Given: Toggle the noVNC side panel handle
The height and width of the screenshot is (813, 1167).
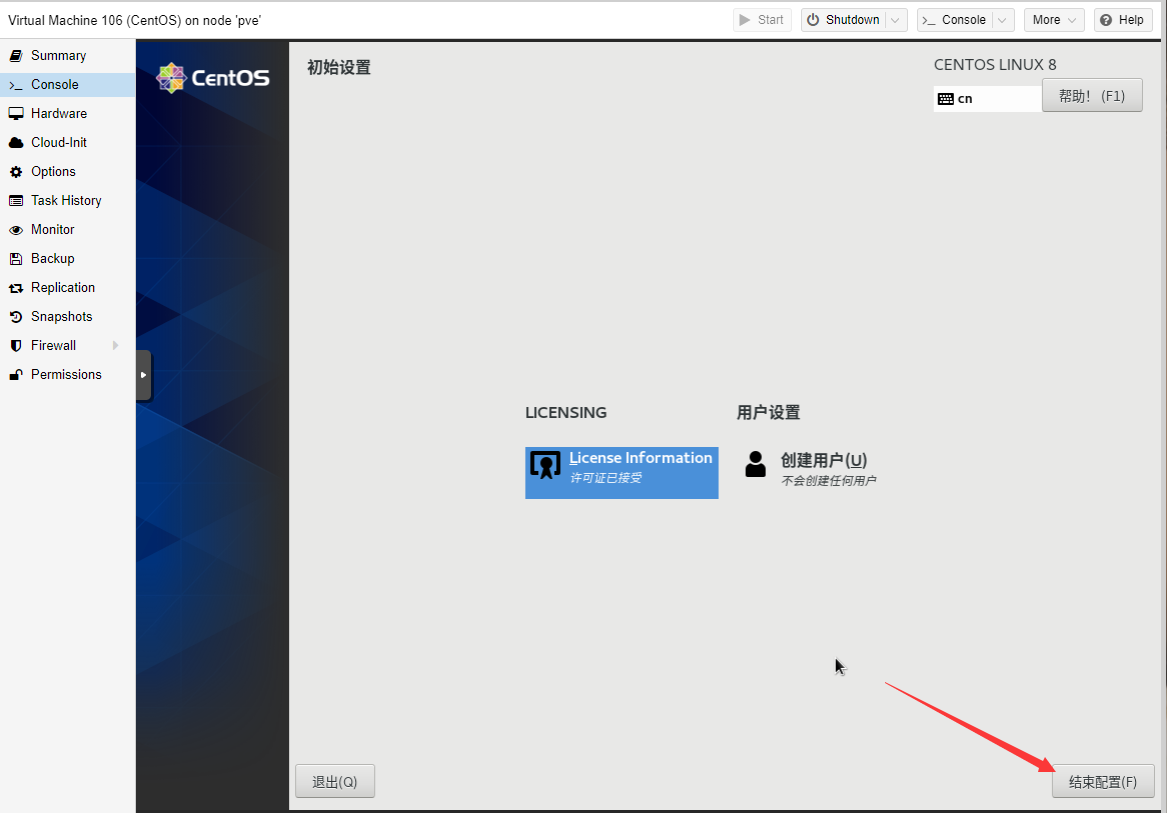Looking at the screenshot, I should pyautogui.click(x=144, y=375).
